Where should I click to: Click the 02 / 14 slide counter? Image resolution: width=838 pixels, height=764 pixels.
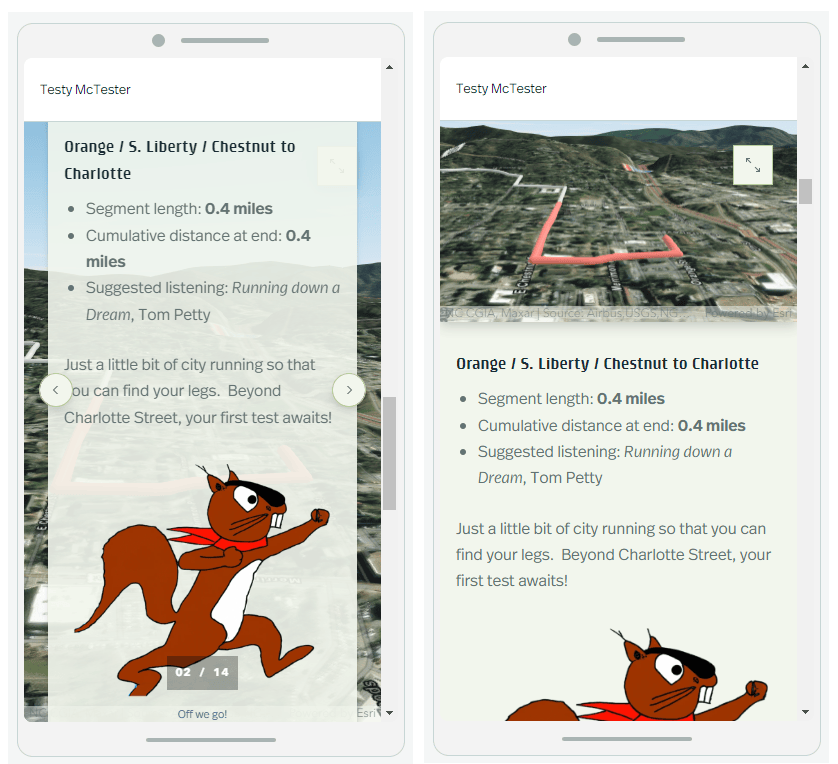(202, 672)
